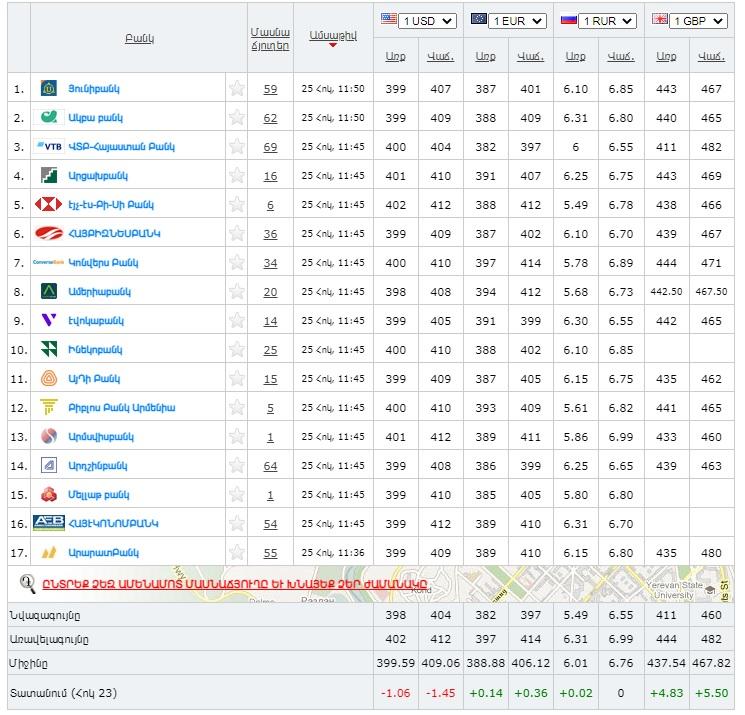Image resolution: width=745 pixels, height=715 pixels.
Task: Toggle the favorite star for Converse Bank row
Action: 237,263
